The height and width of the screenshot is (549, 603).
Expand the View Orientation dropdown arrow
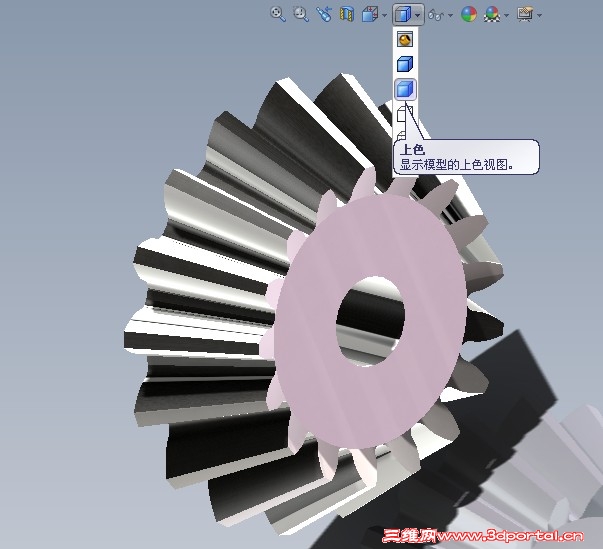384,15
